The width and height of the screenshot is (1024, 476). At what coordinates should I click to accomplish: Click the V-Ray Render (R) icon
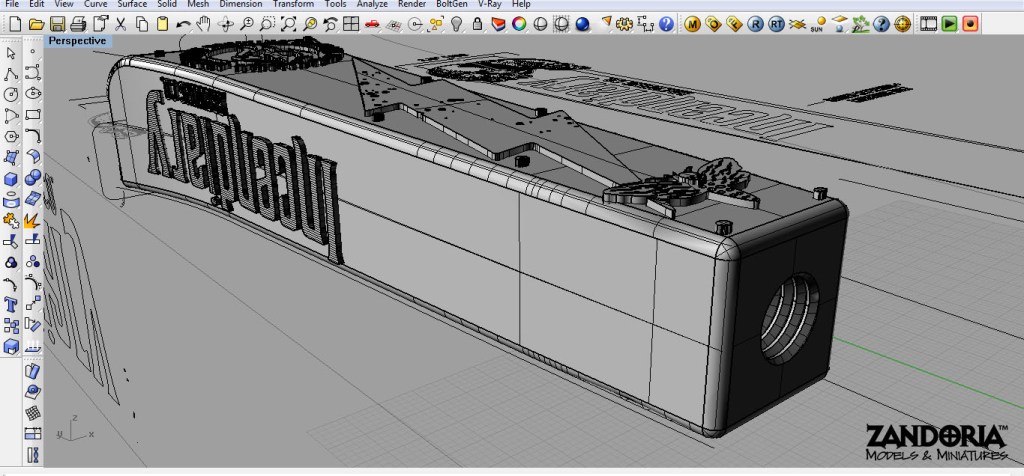pyautogui.click(x=755, y=22)
